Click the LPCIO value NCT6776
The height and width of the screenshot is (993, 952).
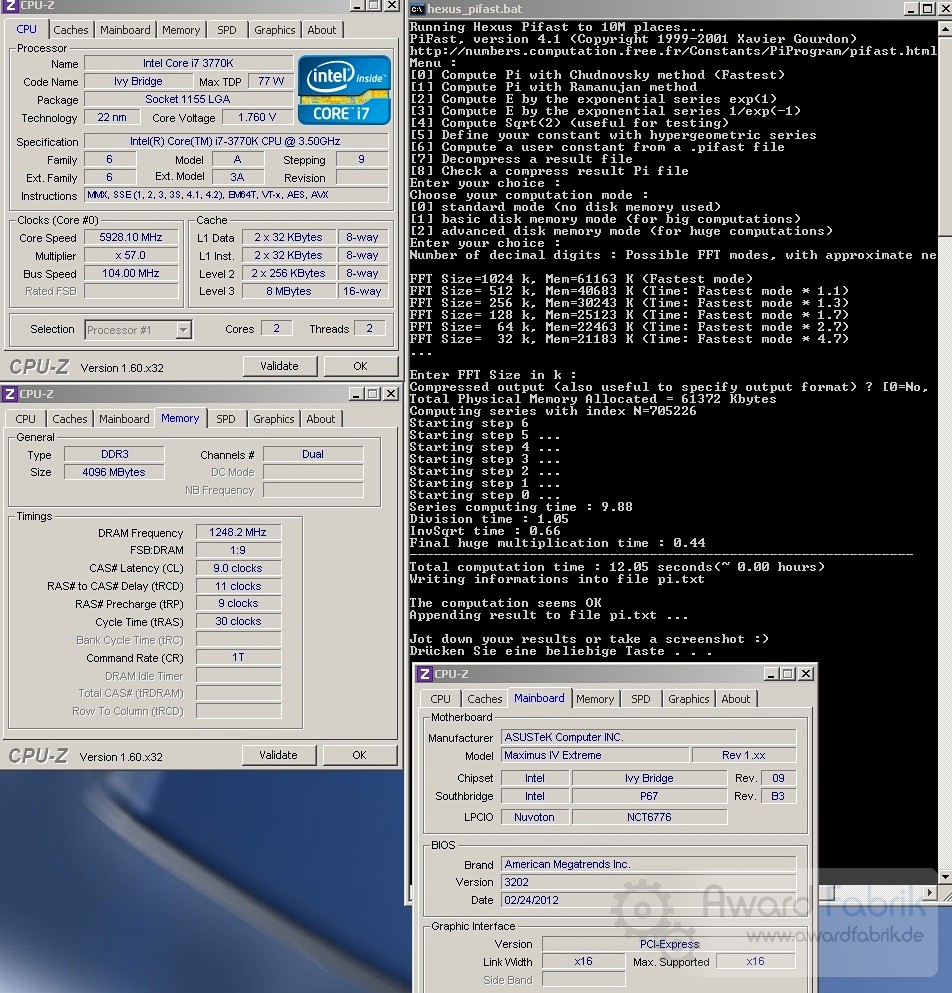pos(649,817)
